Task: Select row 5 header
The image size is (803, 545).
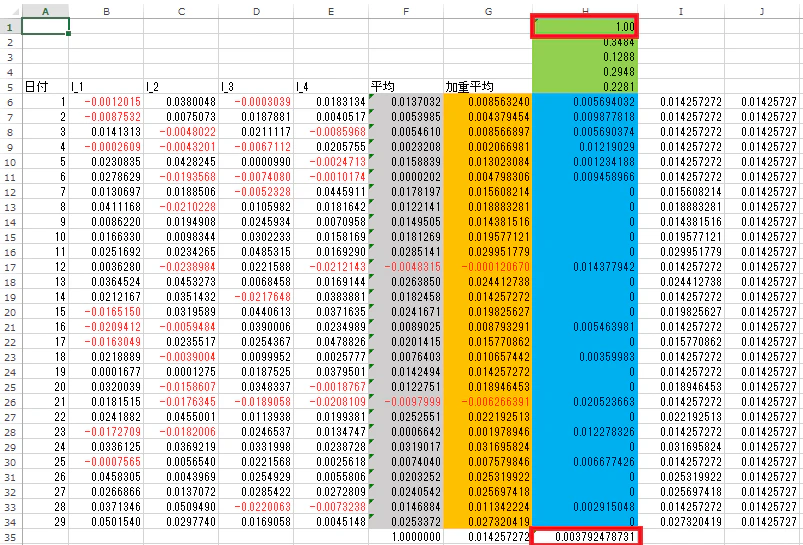Action: coord(11,87)
